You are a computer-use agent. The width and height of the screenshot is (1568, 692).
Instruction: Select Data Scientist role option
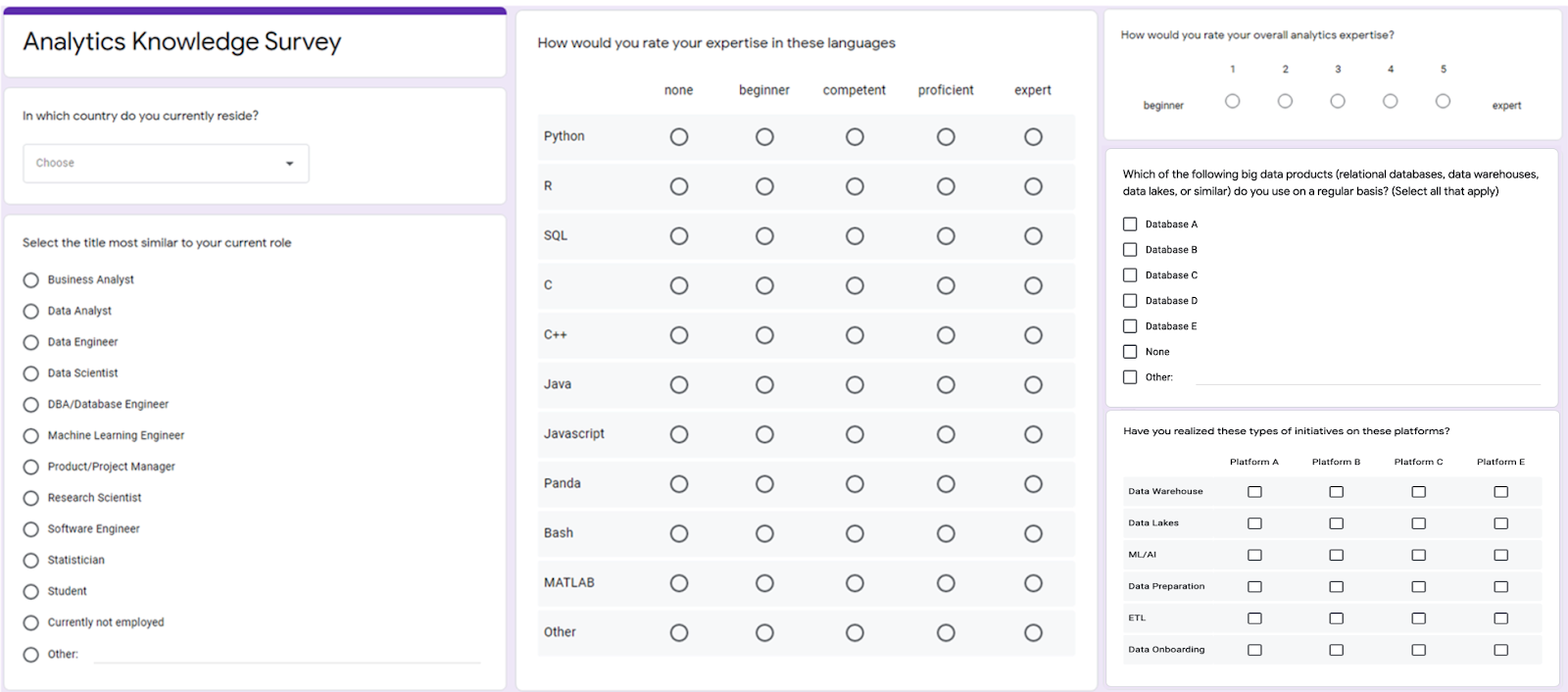click(x=31, y=373)
